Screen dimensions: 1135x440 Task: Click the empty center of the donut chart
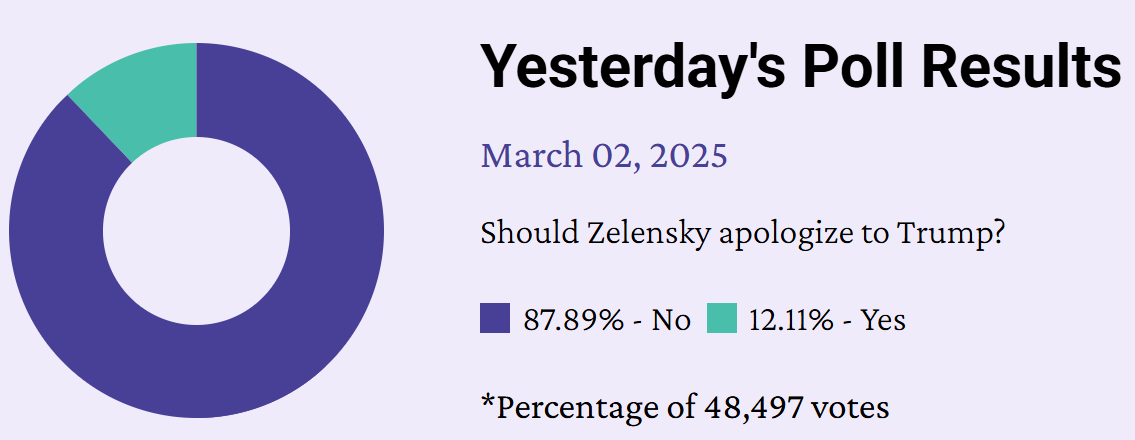point(196,231)
